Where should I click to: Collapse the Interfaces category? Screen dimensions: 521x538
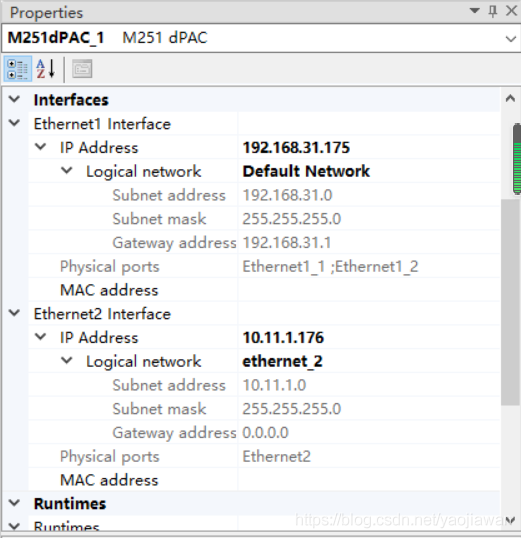[15, 100]
